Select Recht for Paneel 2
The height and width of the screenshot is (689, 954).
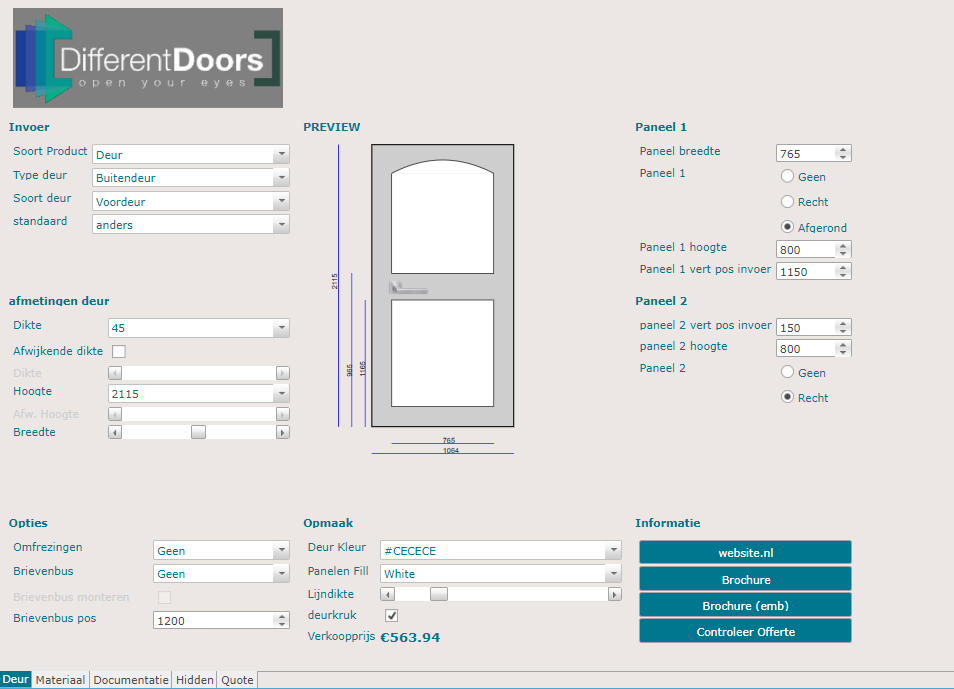pos(787,397)
